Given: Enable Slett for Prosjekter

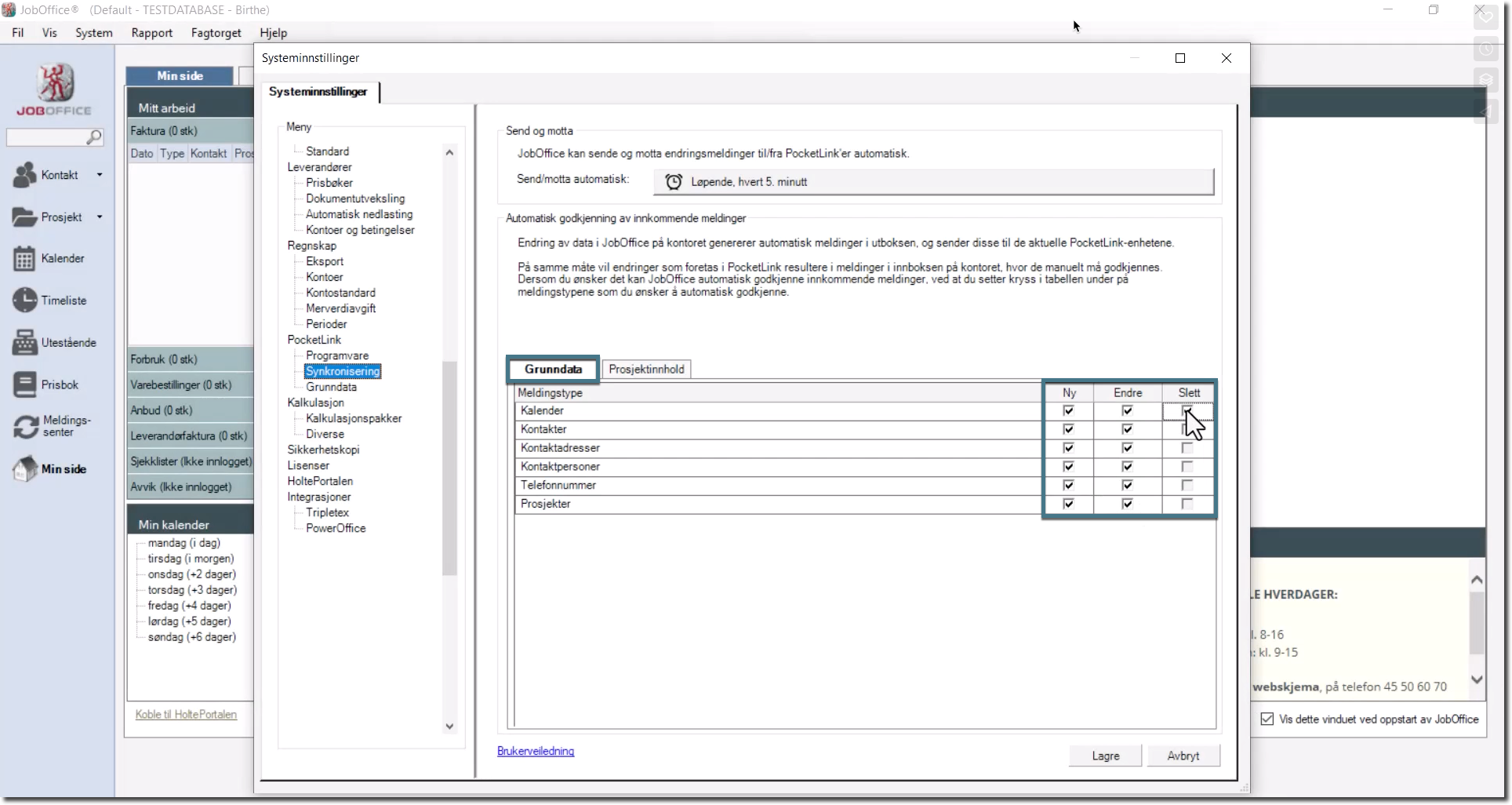Looking at the screenshot, I should (x=1187, y=504).
